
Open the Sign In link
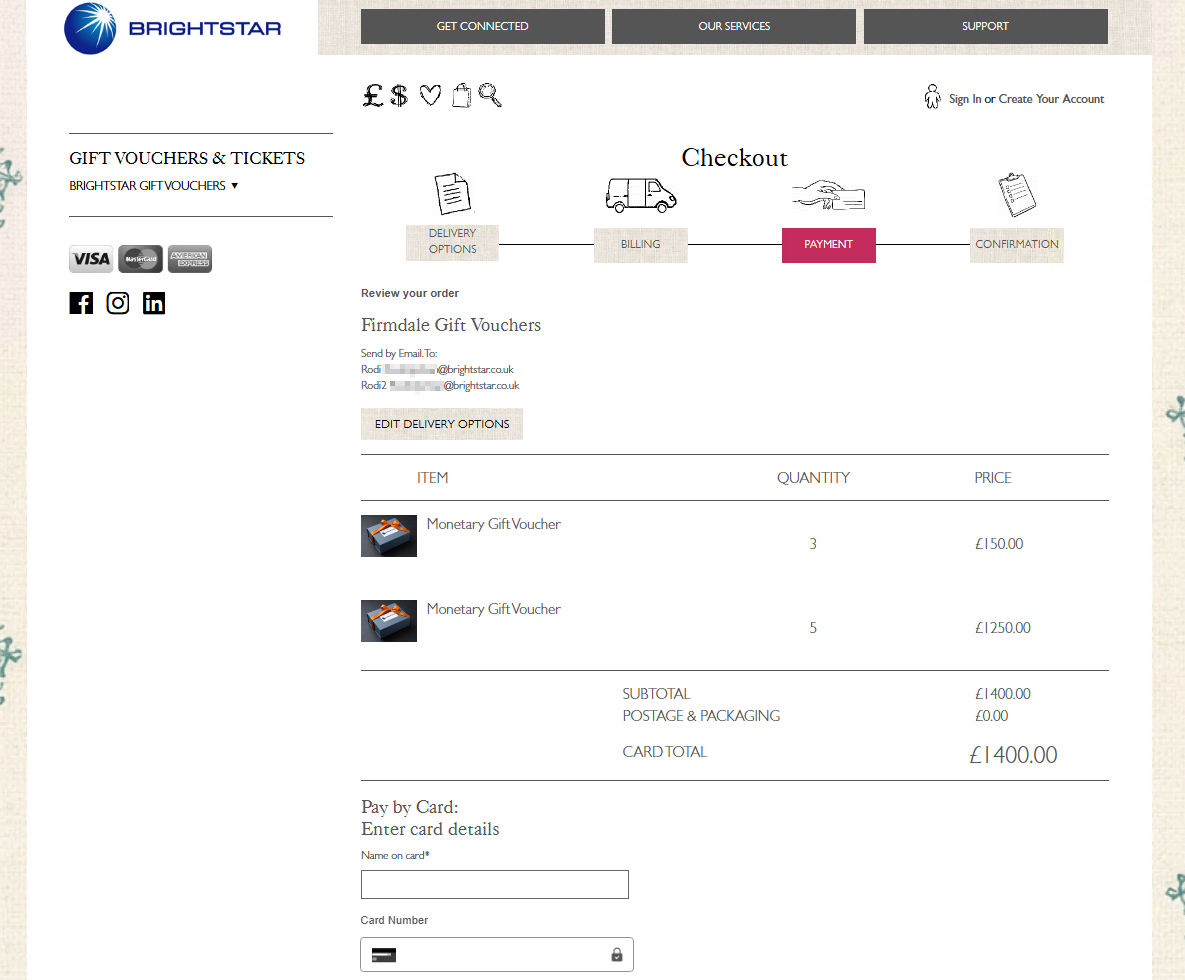click(x=964, y=99)
